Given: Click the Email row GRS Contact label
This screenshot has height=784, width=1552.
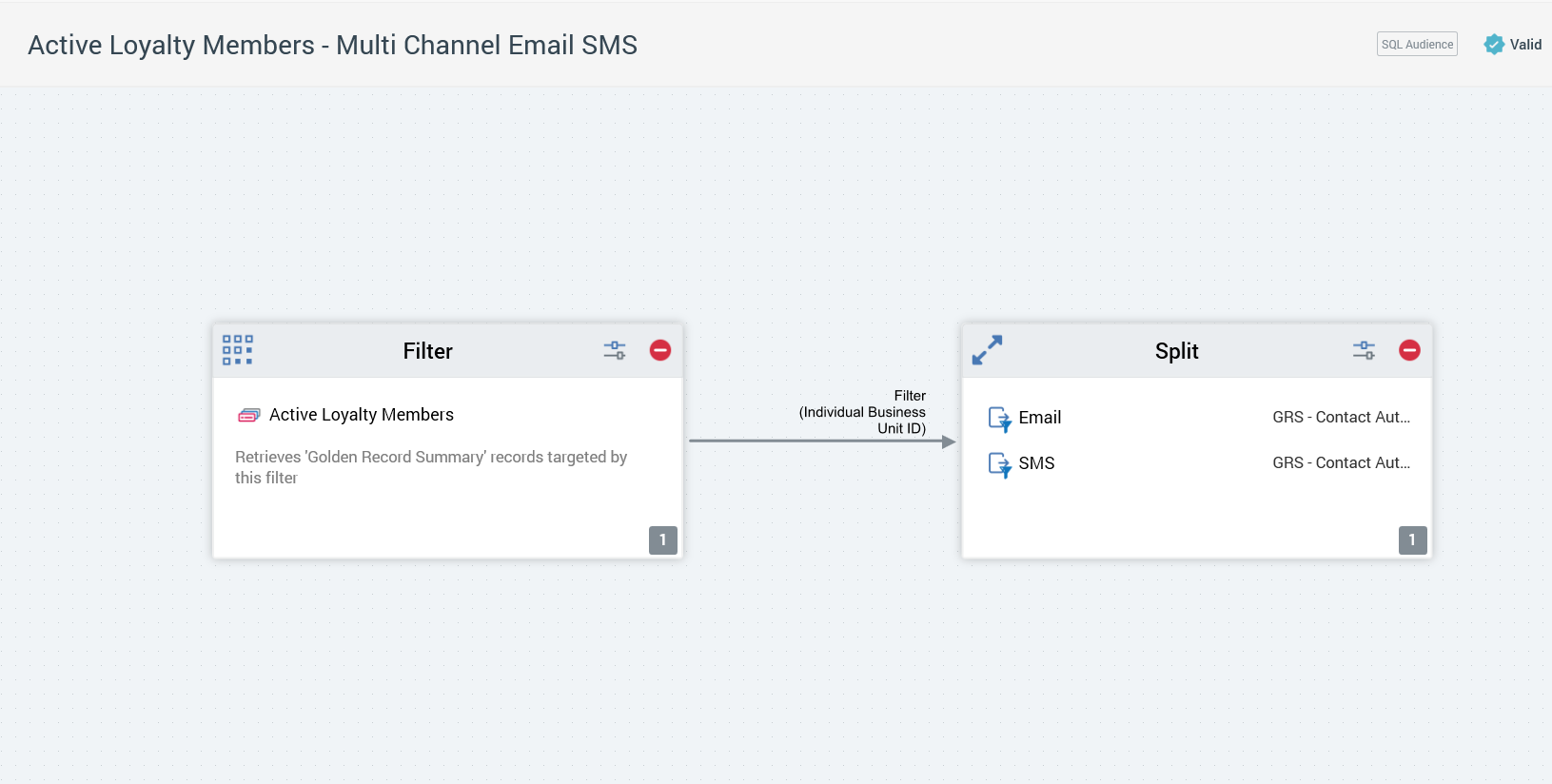Looking at the screenshot, I should [1341, 418].
